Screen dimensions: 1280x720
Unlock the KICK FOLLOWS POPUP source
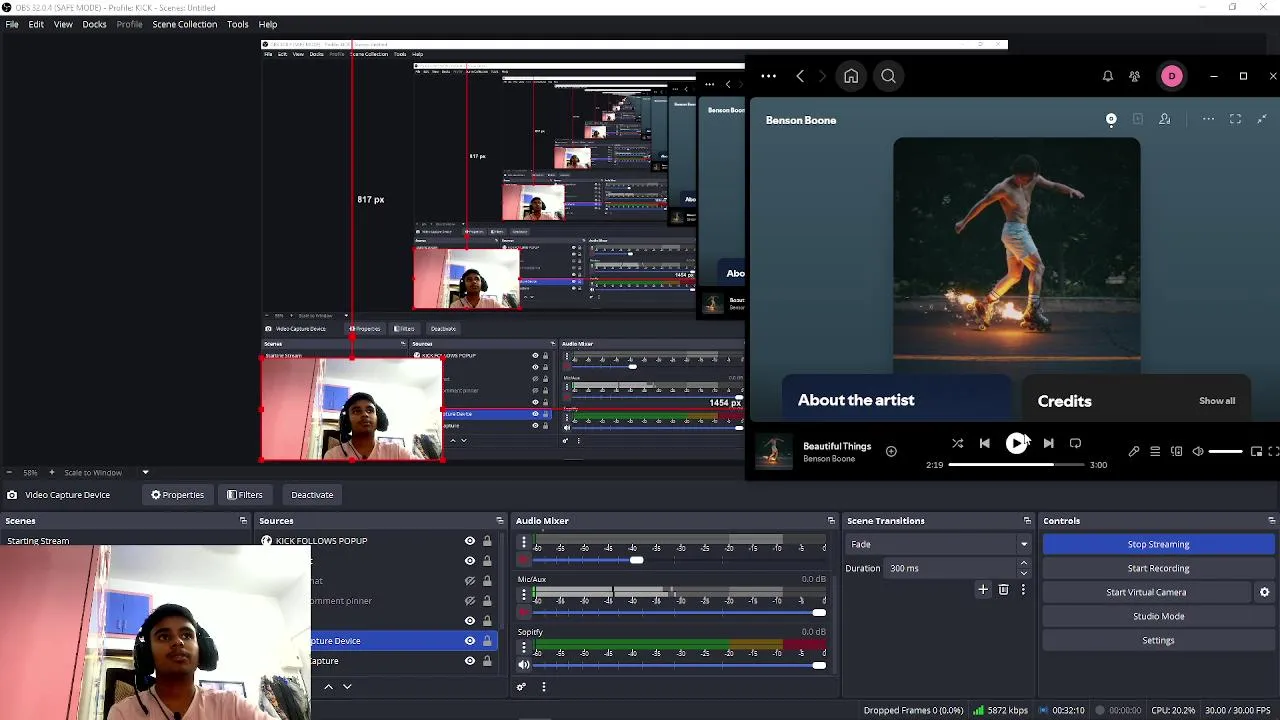(x=487, y=541)
